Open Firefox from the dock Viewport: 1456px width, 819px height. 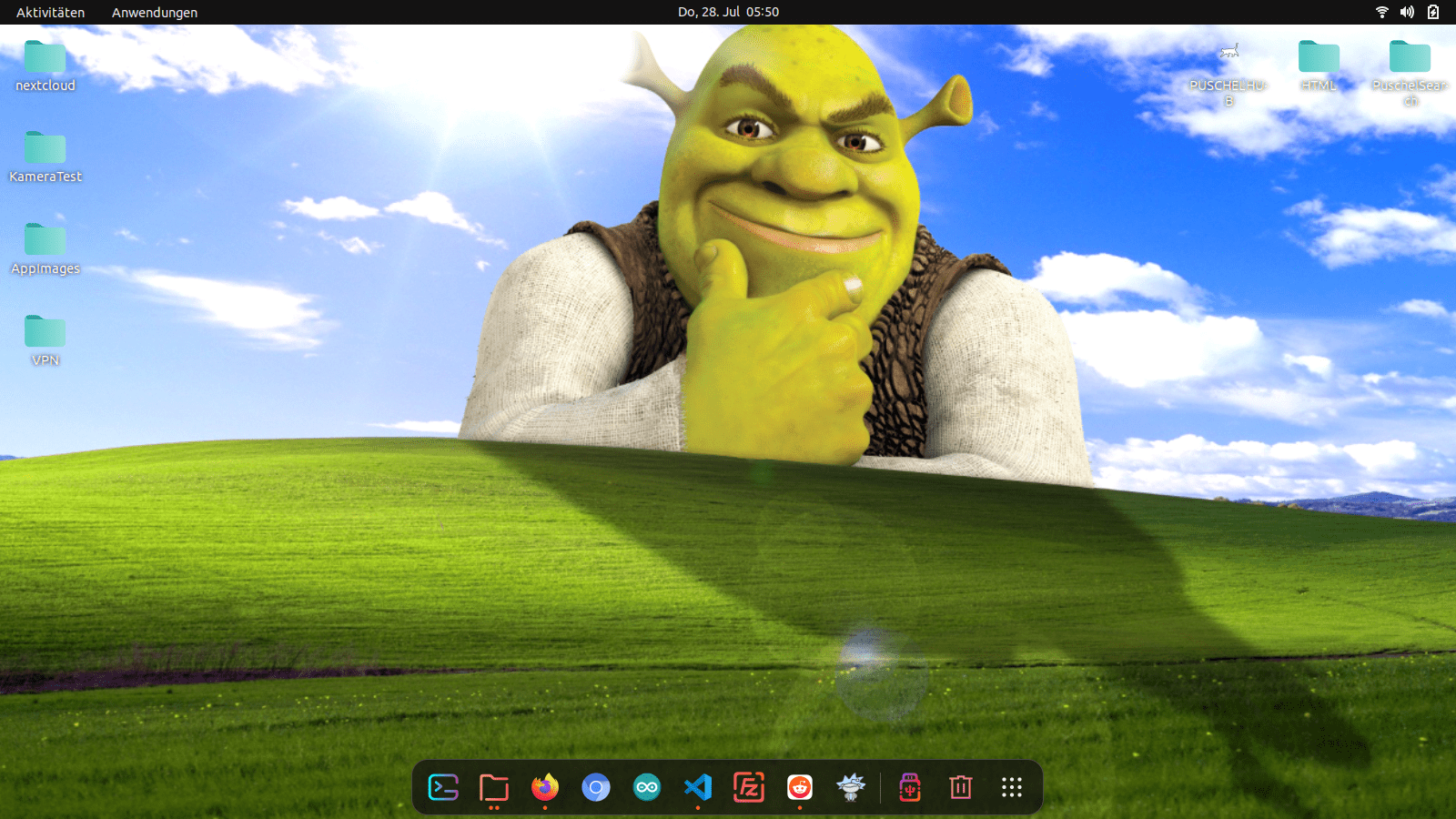click(545, 787)
